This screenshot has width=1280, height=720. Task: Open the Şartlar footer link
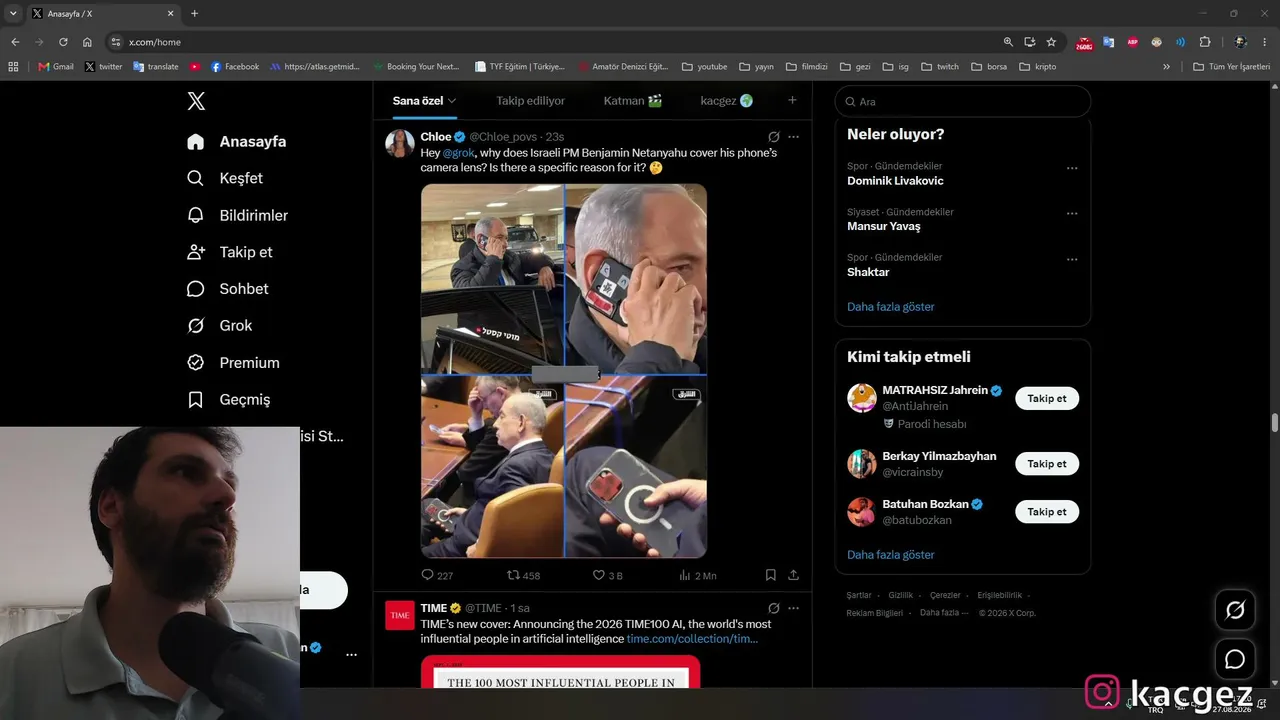pos(859,595)
